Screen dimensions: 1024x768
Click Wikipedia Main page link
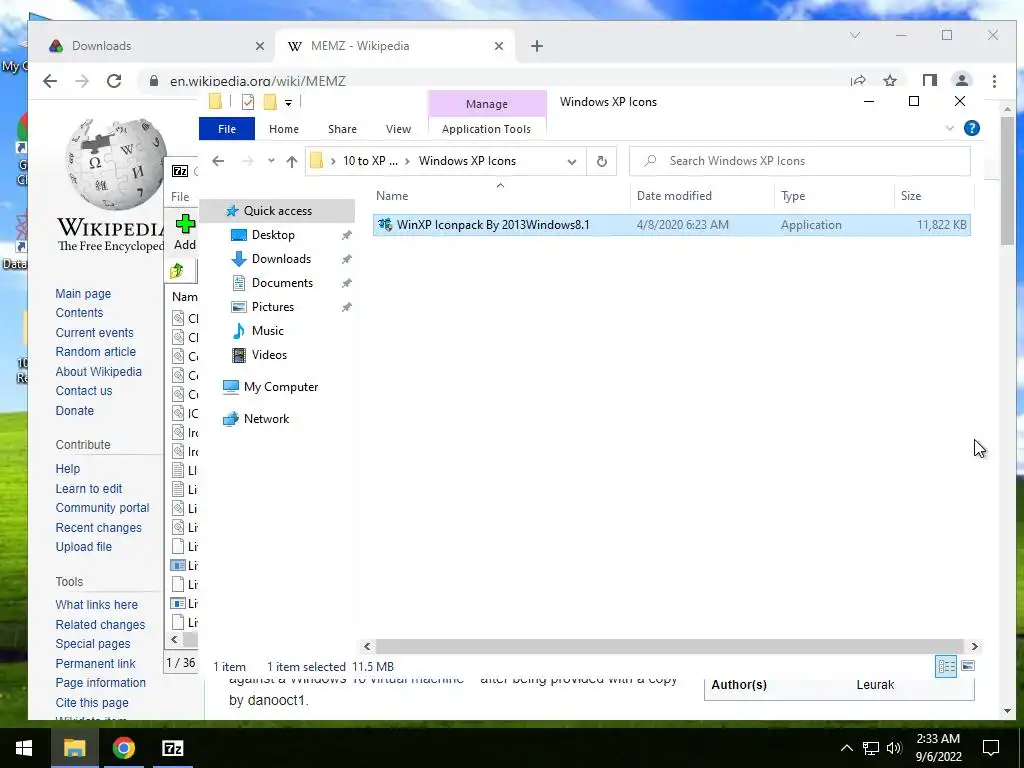click(x=83, y=294)
